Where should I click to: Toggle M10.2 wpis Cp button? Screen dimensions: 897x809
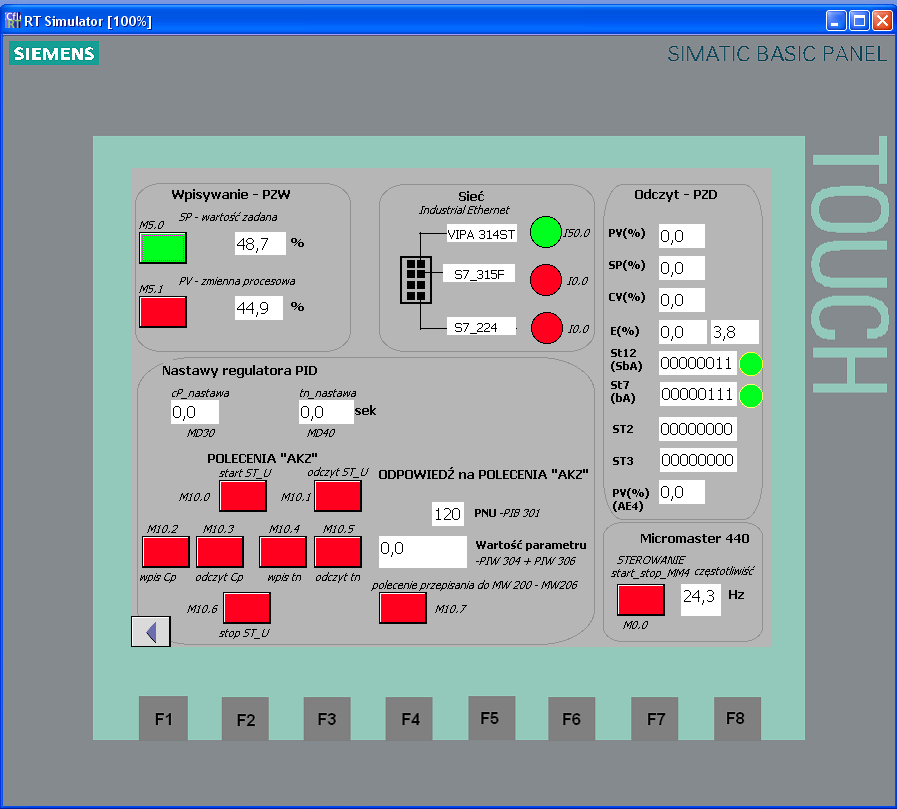pyautogui.click(x=166, y=552)
